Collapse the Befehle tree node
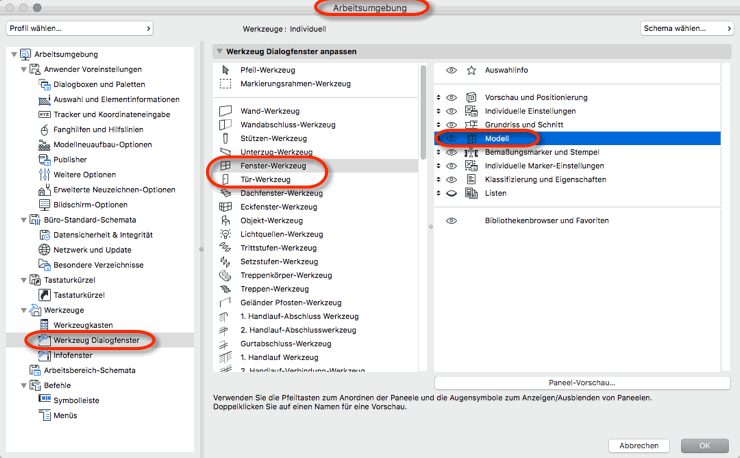 (24, 385)
